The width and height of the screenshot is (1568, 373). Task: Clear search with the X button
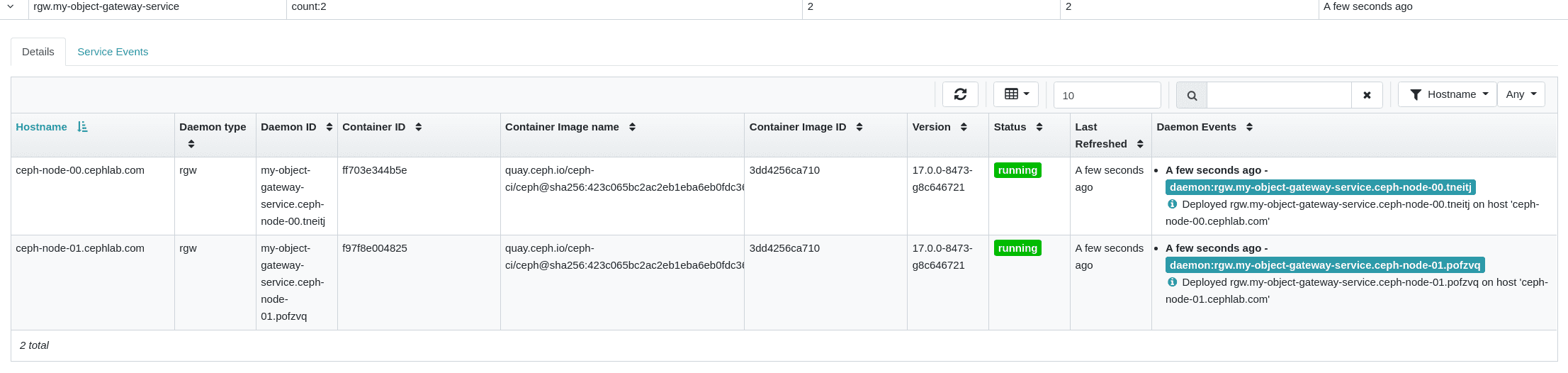pos(1367,95)
